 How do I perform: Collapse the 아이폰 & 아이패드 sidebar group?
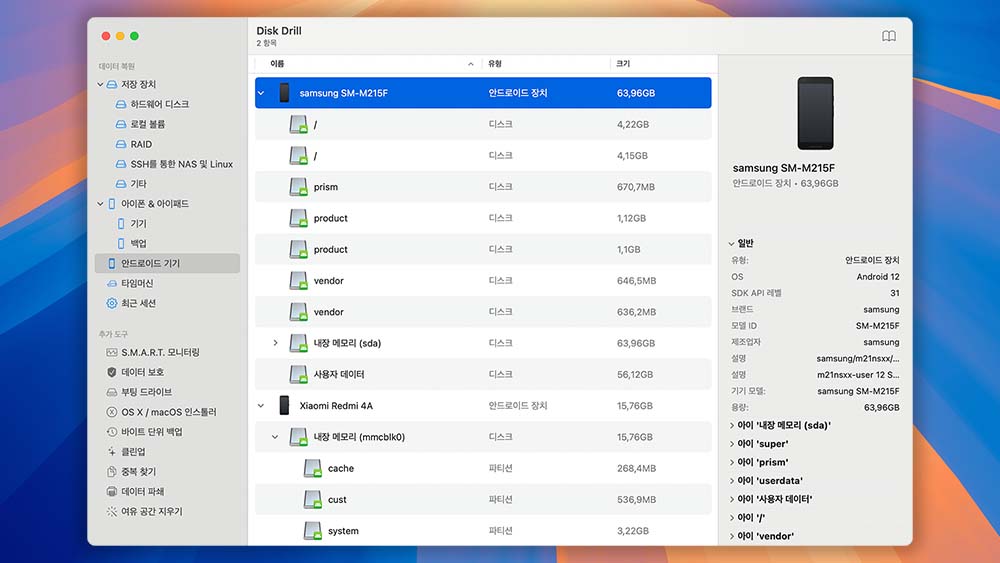(100, 203)
